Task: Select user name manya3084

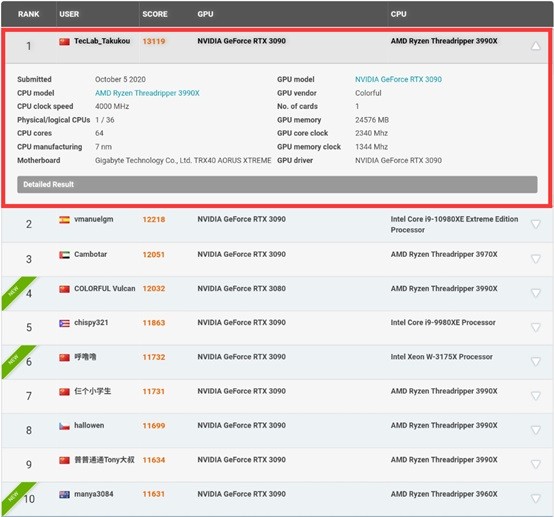Action: click(94, 494)
